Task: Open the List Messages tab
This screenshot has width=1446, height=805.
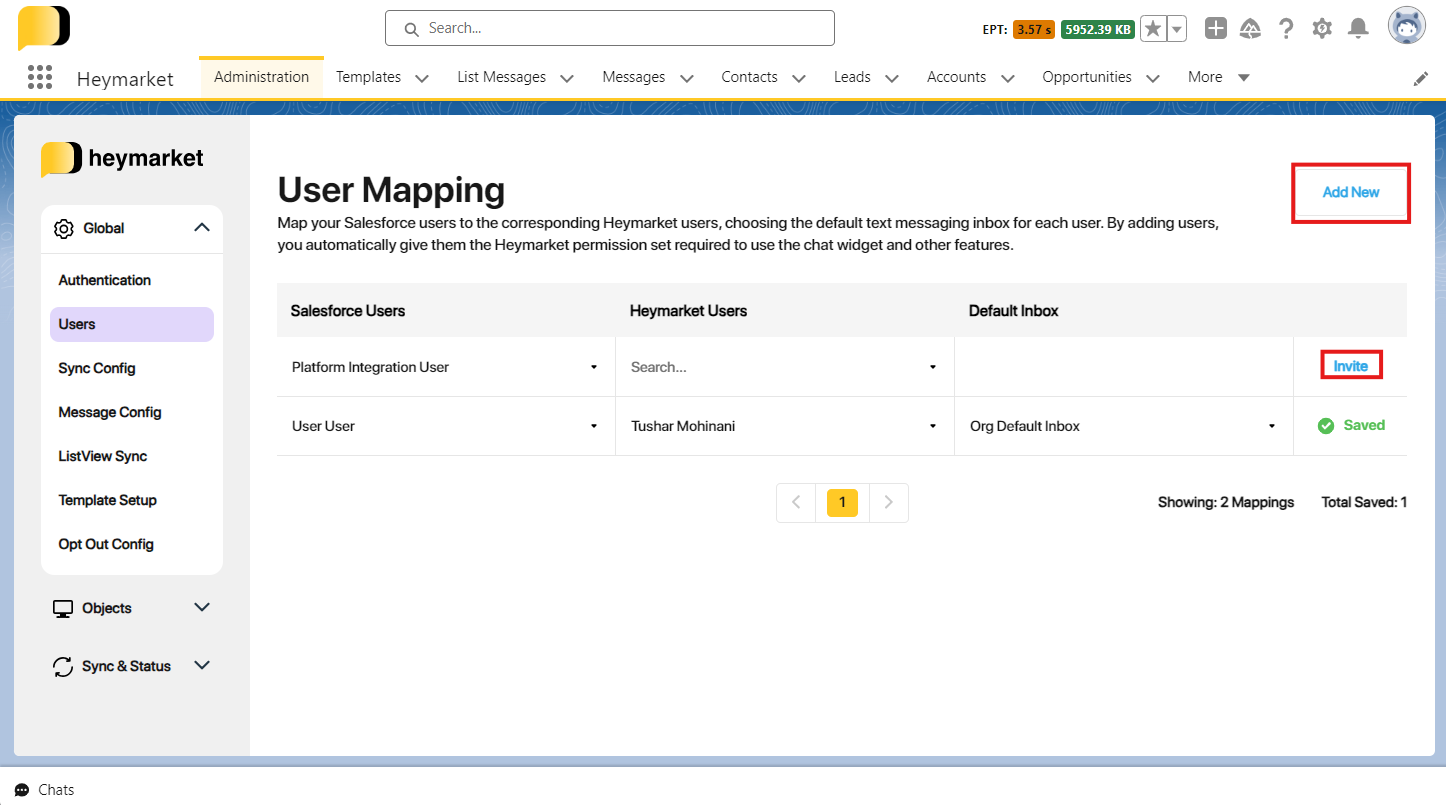Action: [x=502, y=77]
